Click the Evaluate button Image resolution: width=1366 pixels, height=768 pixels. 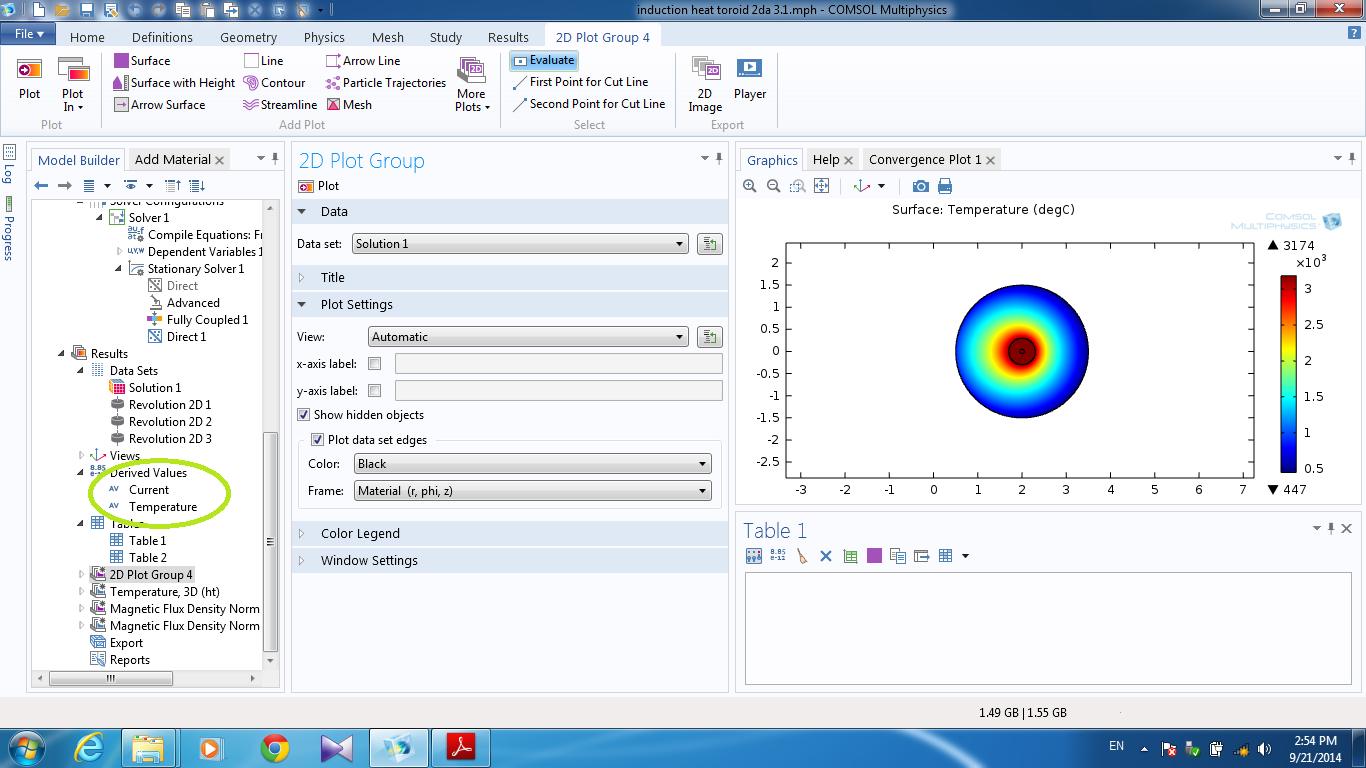[544, 61]
